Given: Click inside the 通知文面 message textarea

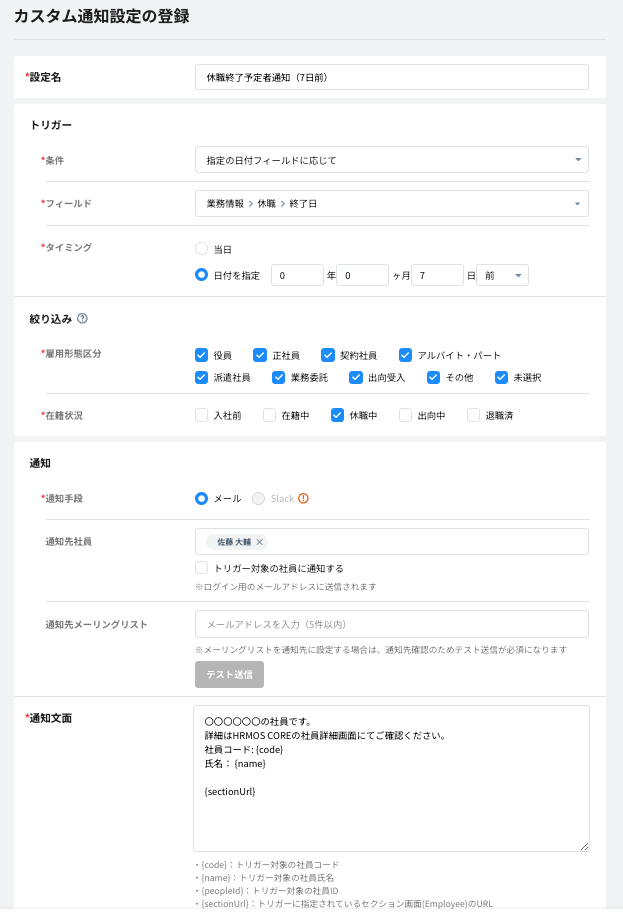Looking at the screenshot, I should point(391,779).
